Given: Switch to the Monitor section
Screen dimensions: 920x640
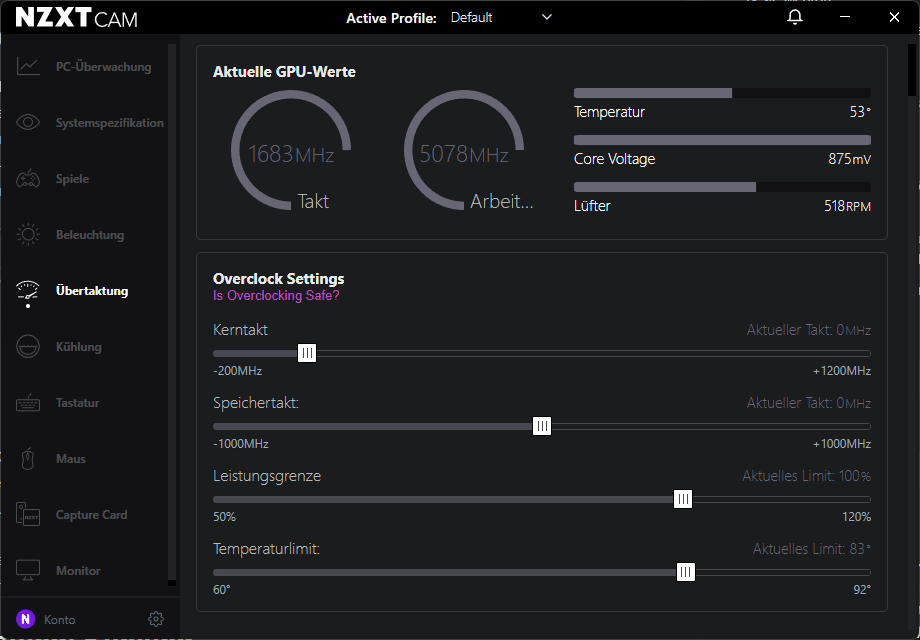Looking at the screenshot, I should (78, 571).
